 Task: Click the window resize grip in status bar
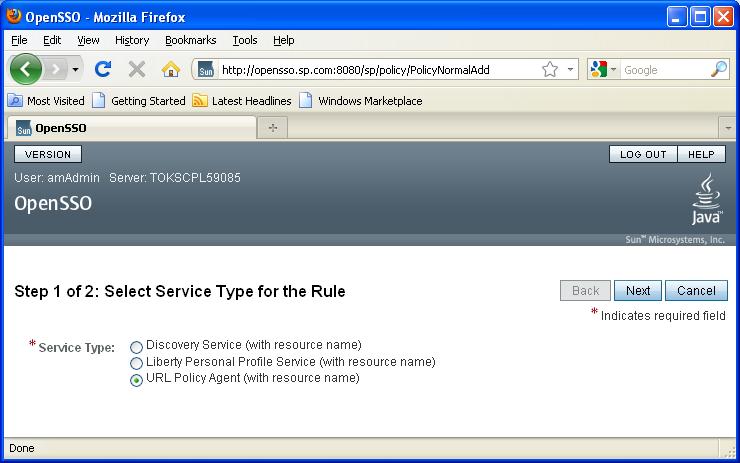(730, 452)
